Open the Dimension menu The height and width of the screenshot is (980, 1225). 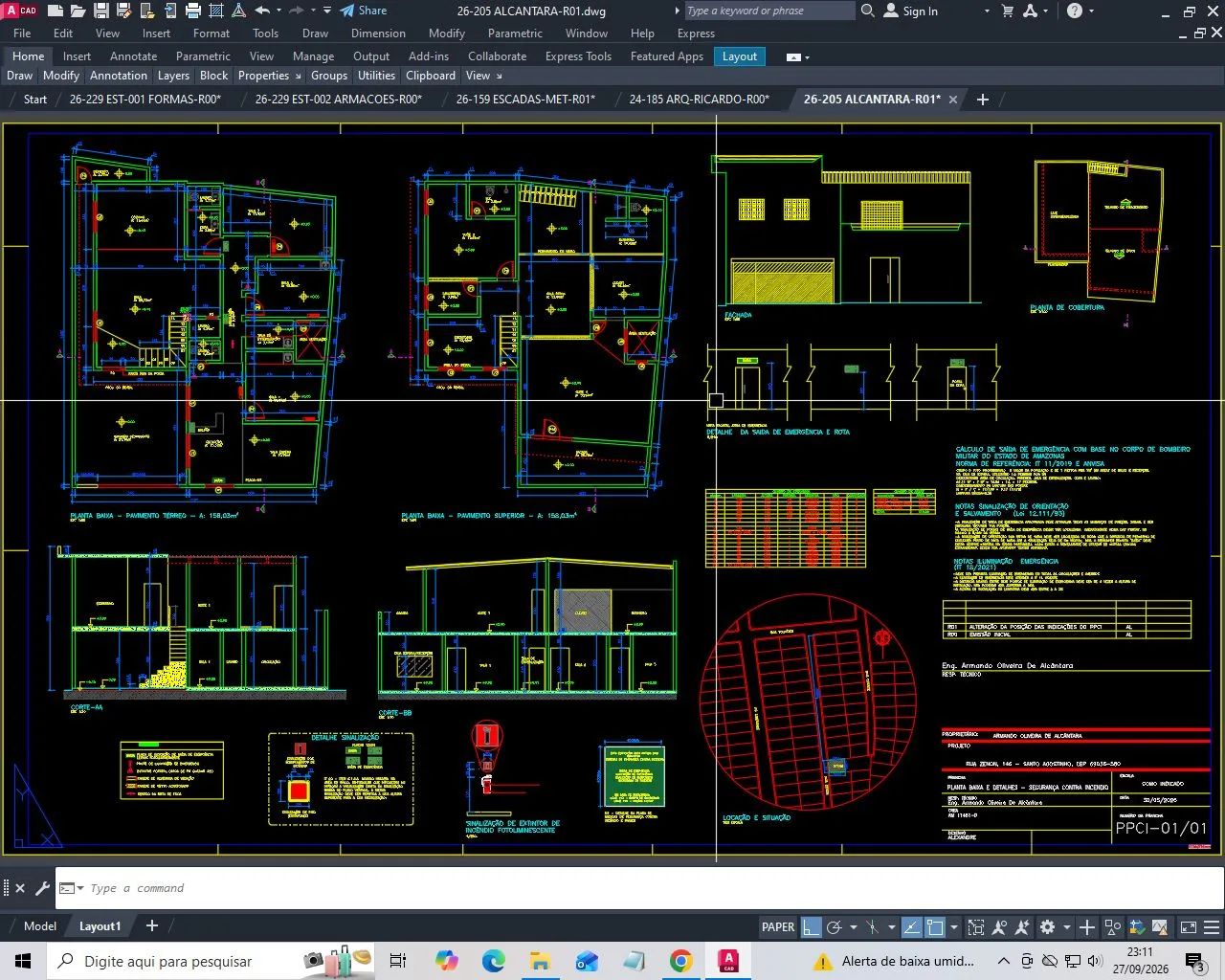378,33
